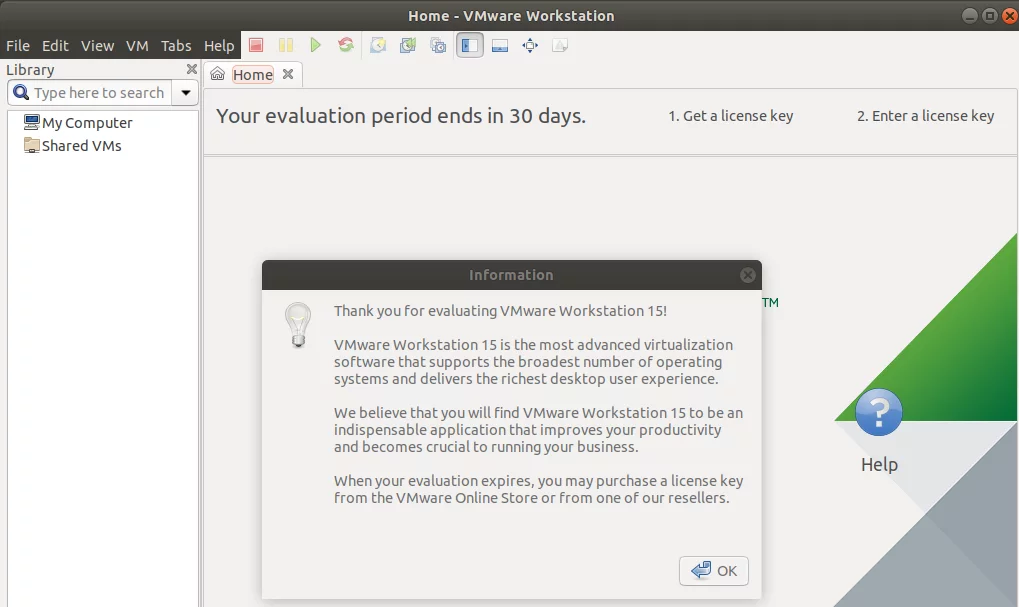Toggle the Library sidebar view button
This screenshot has height=607, width=1019.
[x=470, y=45]
